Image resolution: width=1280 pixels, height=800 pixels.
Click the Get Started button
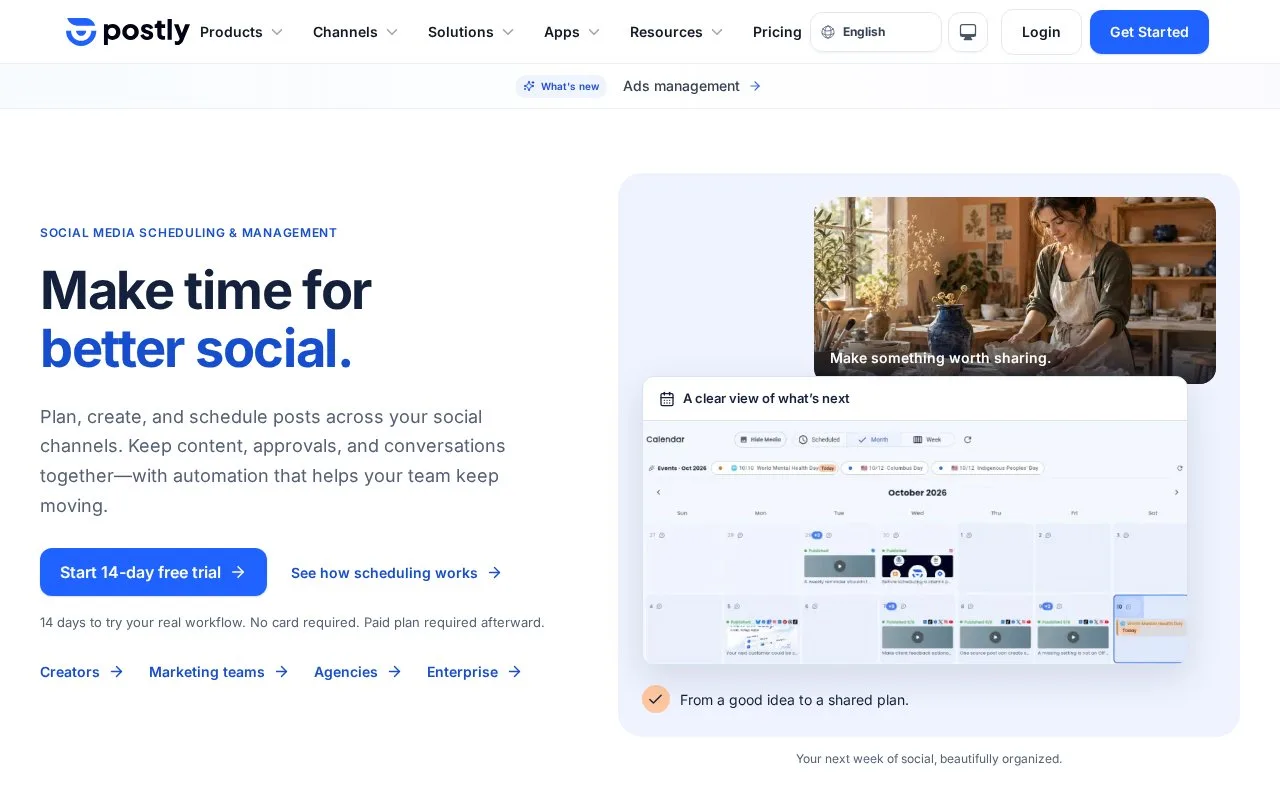(1149, 32)
